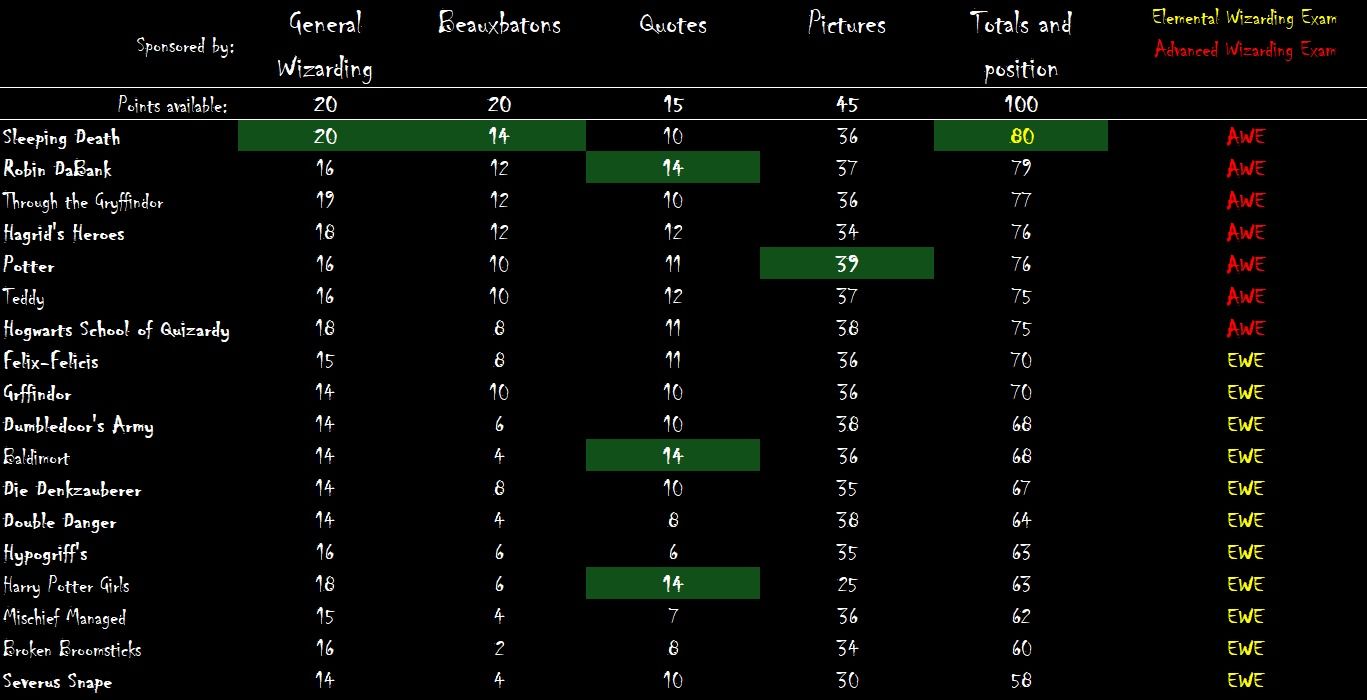Select the Hogwarts School of Quizardy team

pyautogui.click(x=116, y=329)
